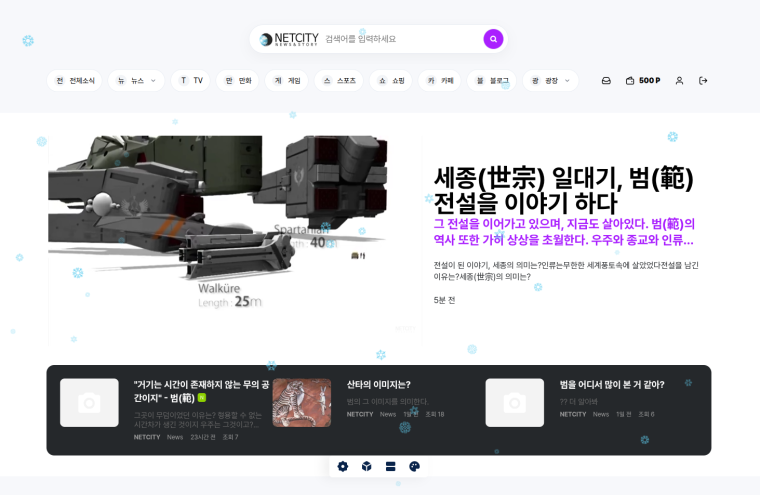Select the 전체소식 menu item
760x495 pixels.
(x=75, y=81)
